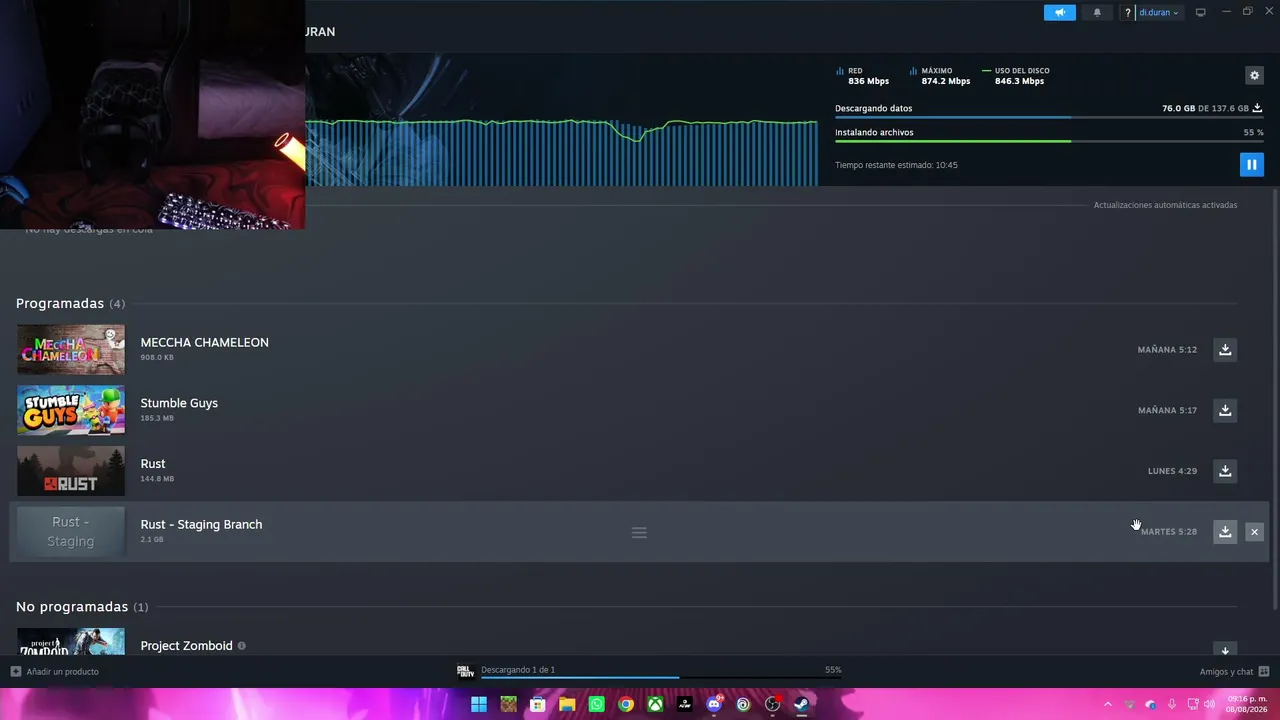Open the Steam help question mark
The height and width of the screenshot is (720, 1280).
coord(1128,13)
